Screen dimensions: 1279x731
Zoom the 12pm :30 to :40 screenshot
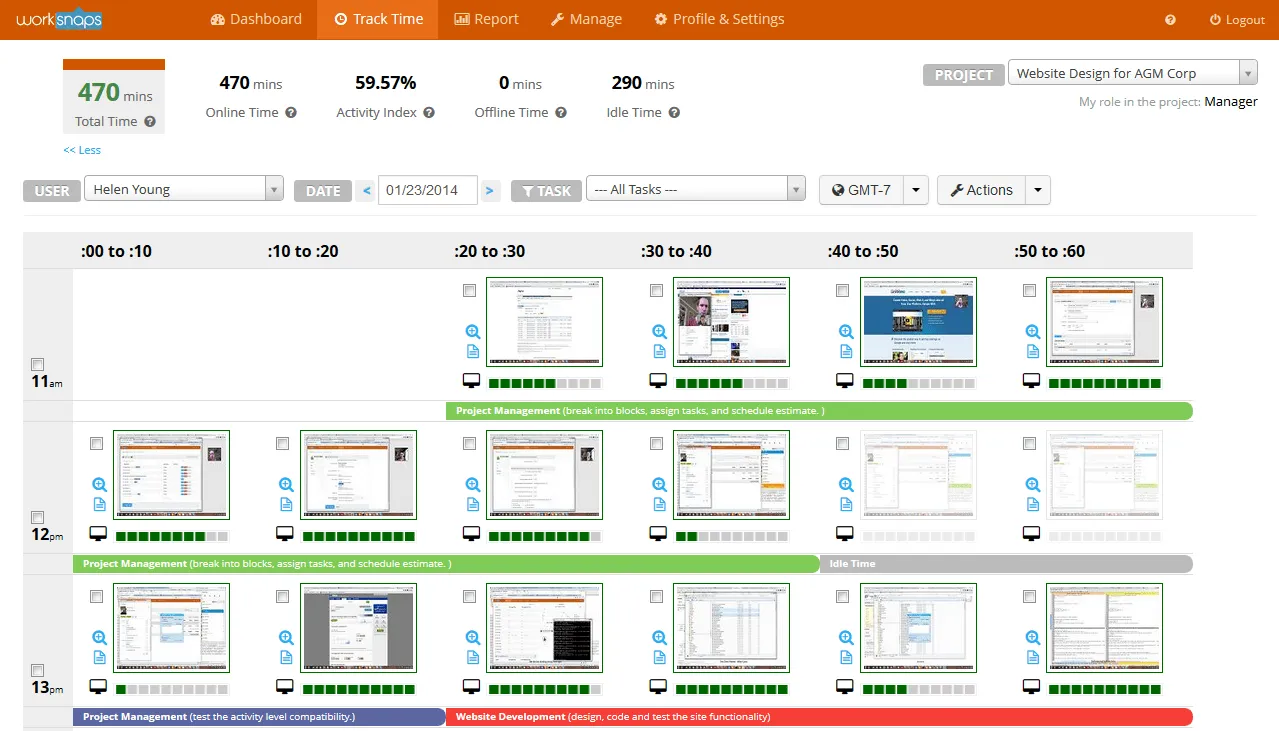pyautogui.click(x=659, y=484)
